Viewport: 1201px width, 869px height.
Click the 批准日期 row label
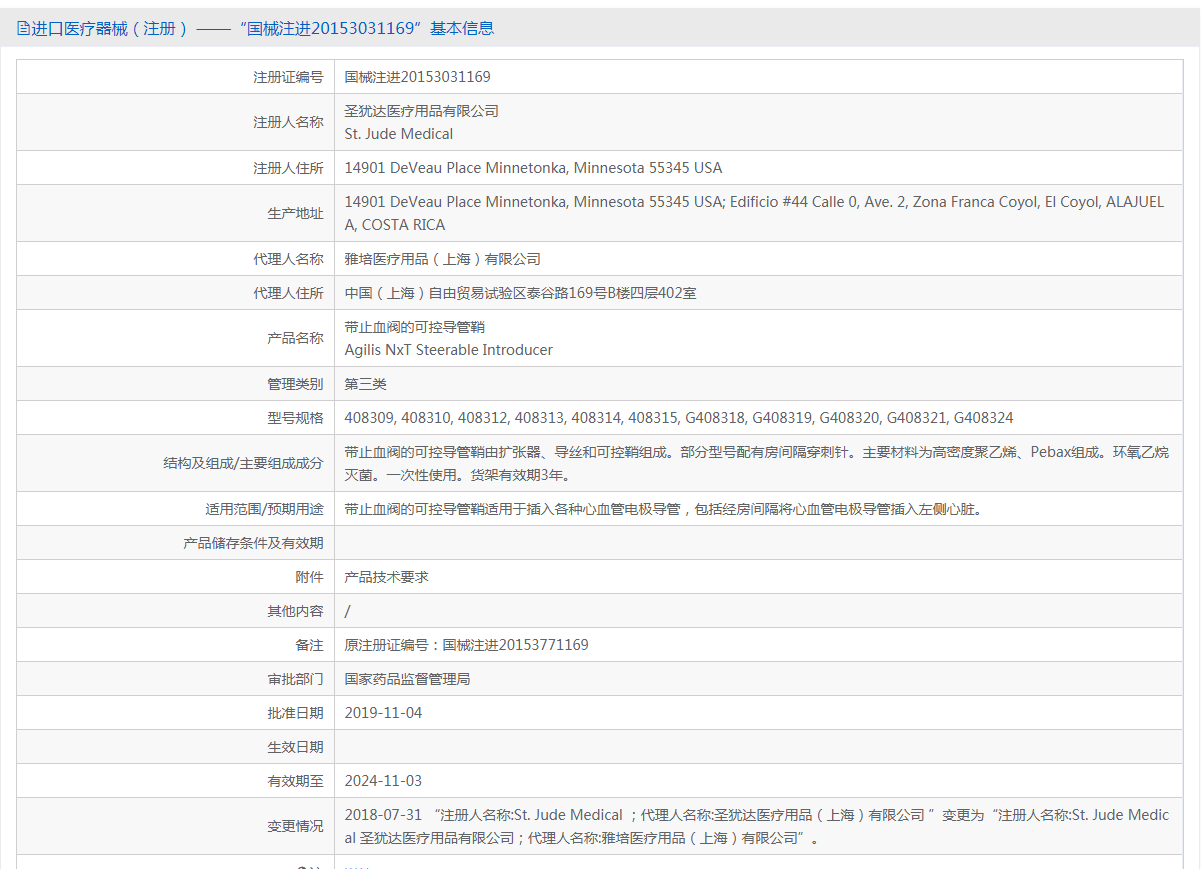point(295,713)
